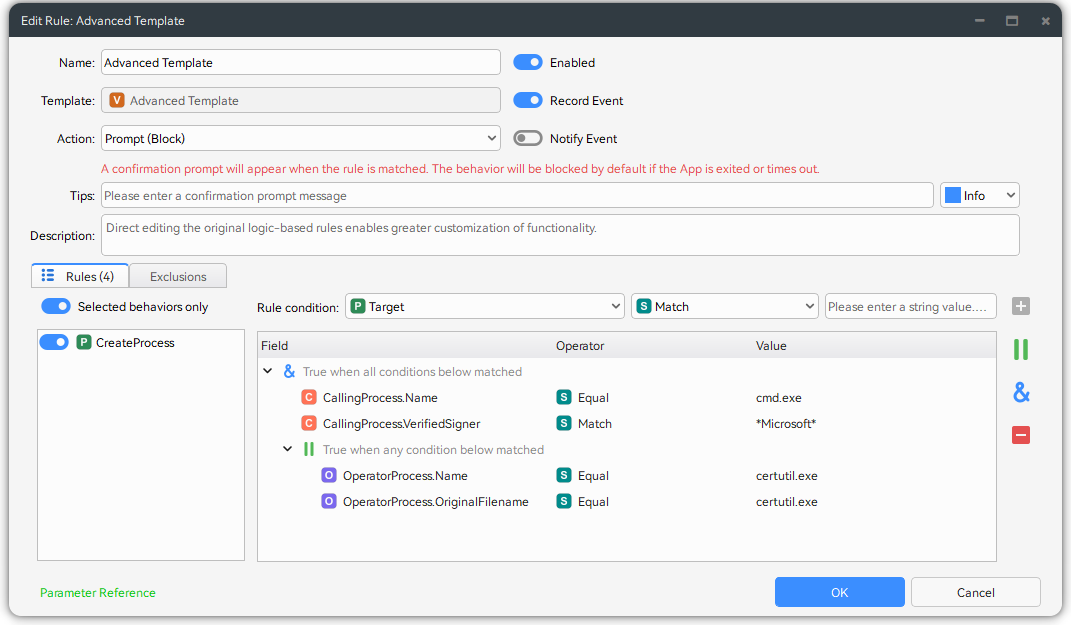Viewport: 1071px width, 625px height.
Task: Open the Target rule condition dropdown
Action: [485, 307]
